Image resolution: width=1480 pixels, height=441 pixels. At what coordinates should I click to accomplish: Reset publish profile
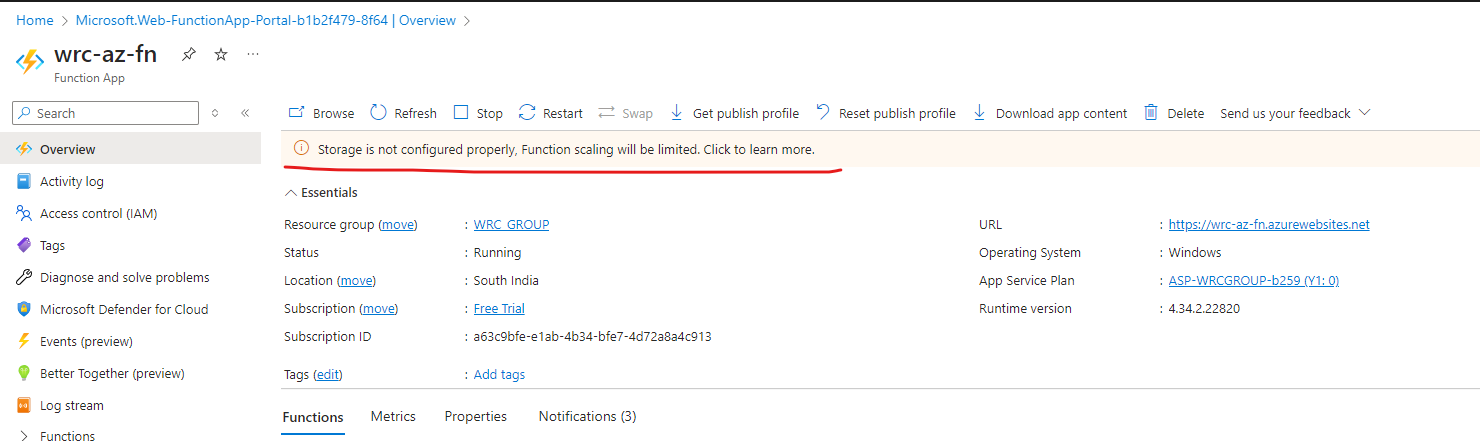click(x=886, y=113)
